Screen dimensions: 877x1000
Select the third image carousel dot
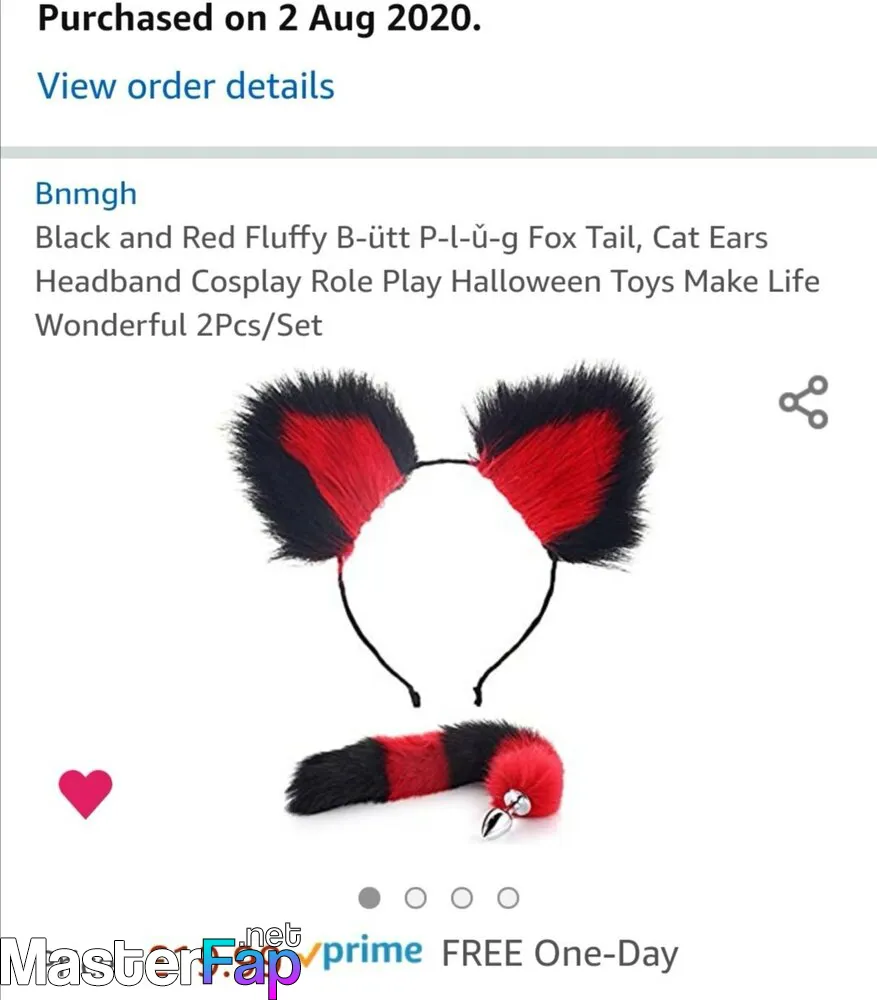click(x=462, y=898)
